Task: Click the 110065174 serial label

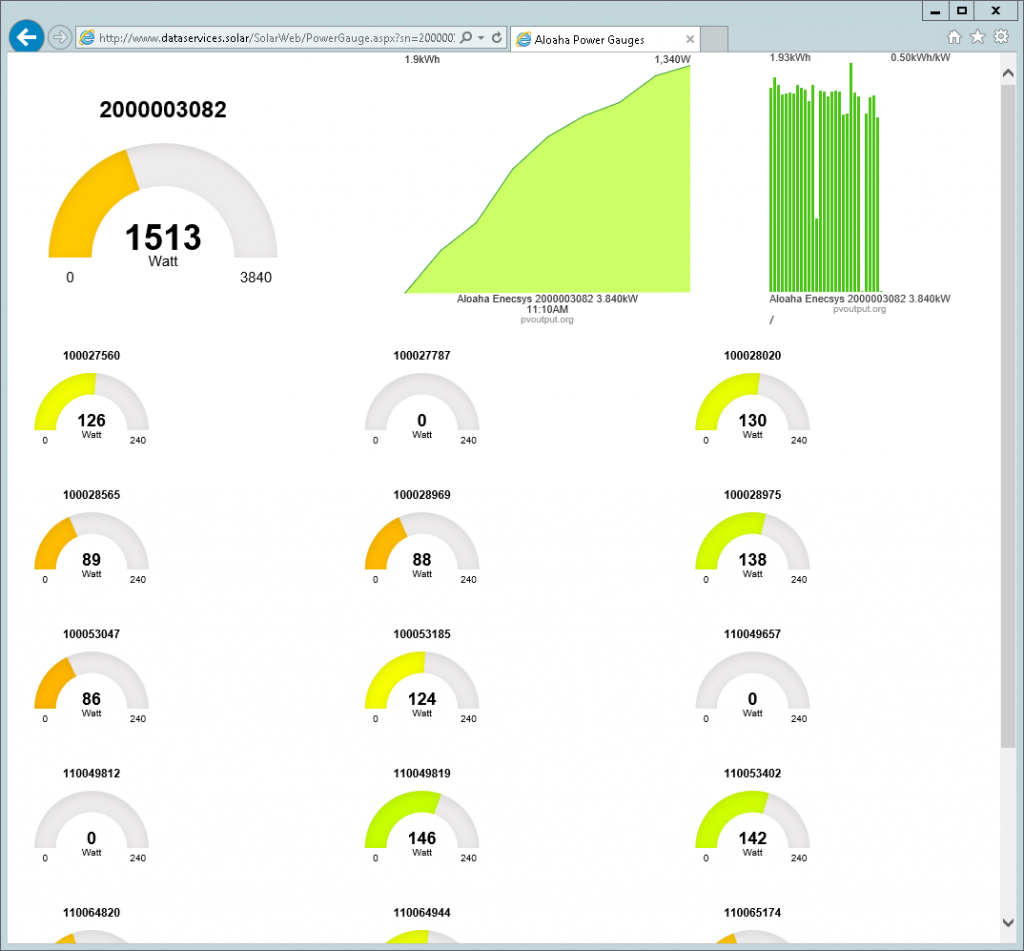Action: click(x=752, y=912)
